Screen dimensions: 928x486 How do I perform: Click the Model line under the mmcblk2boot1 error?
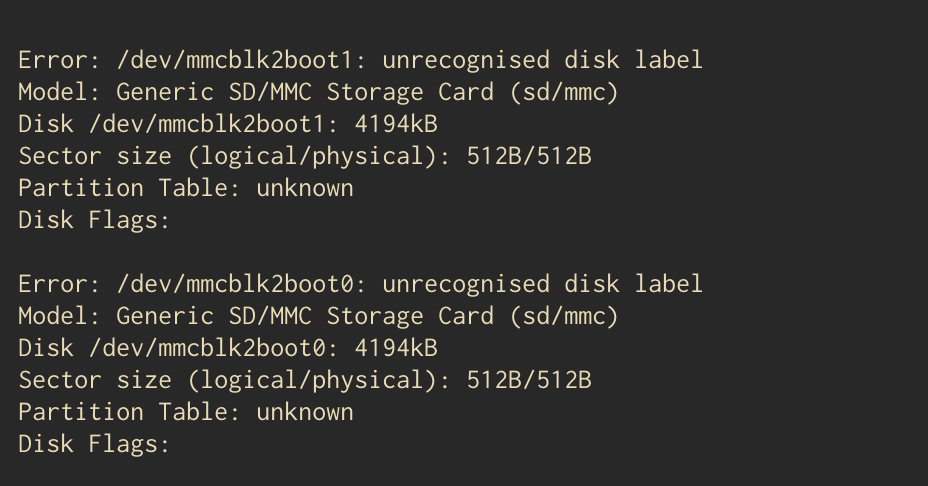point(318,92)
